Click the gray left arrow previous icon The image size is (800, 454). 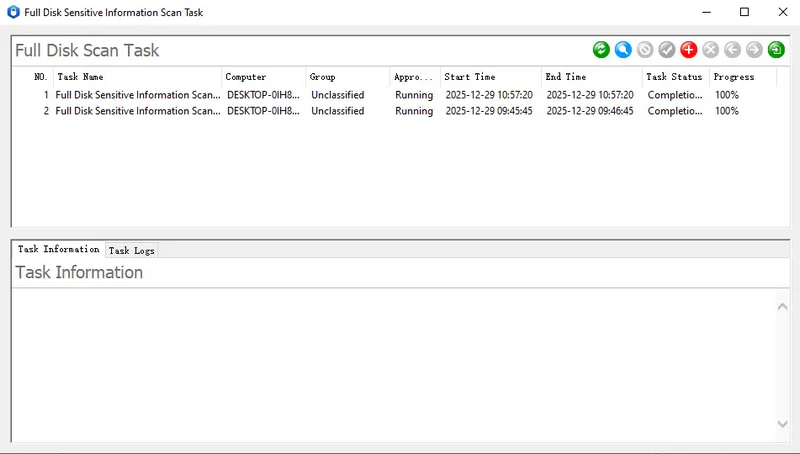point(733,49)
